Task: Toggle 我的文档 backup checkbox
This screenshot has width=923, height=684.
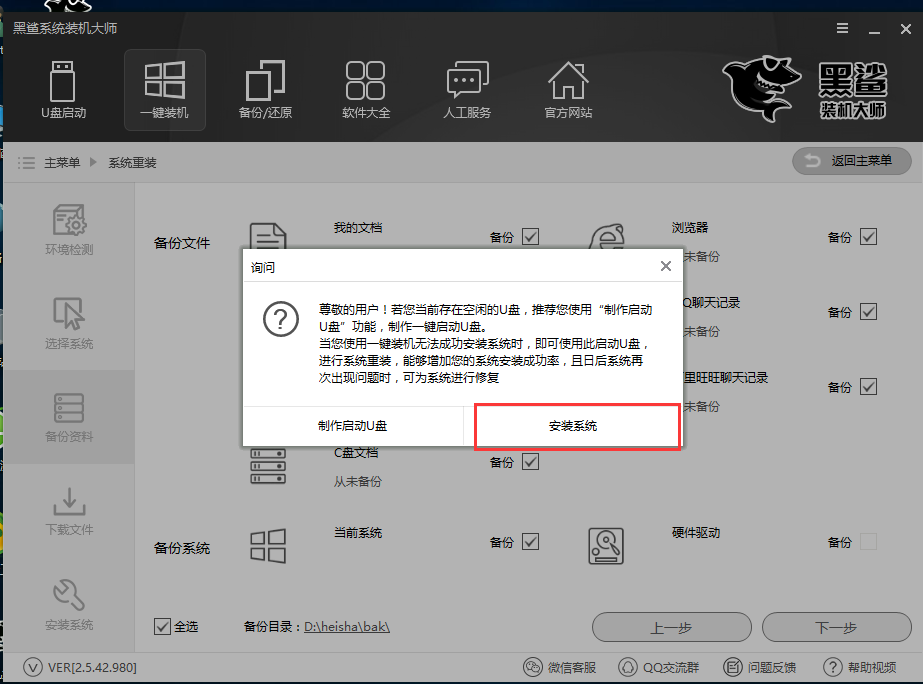Action: coord(530,237)
